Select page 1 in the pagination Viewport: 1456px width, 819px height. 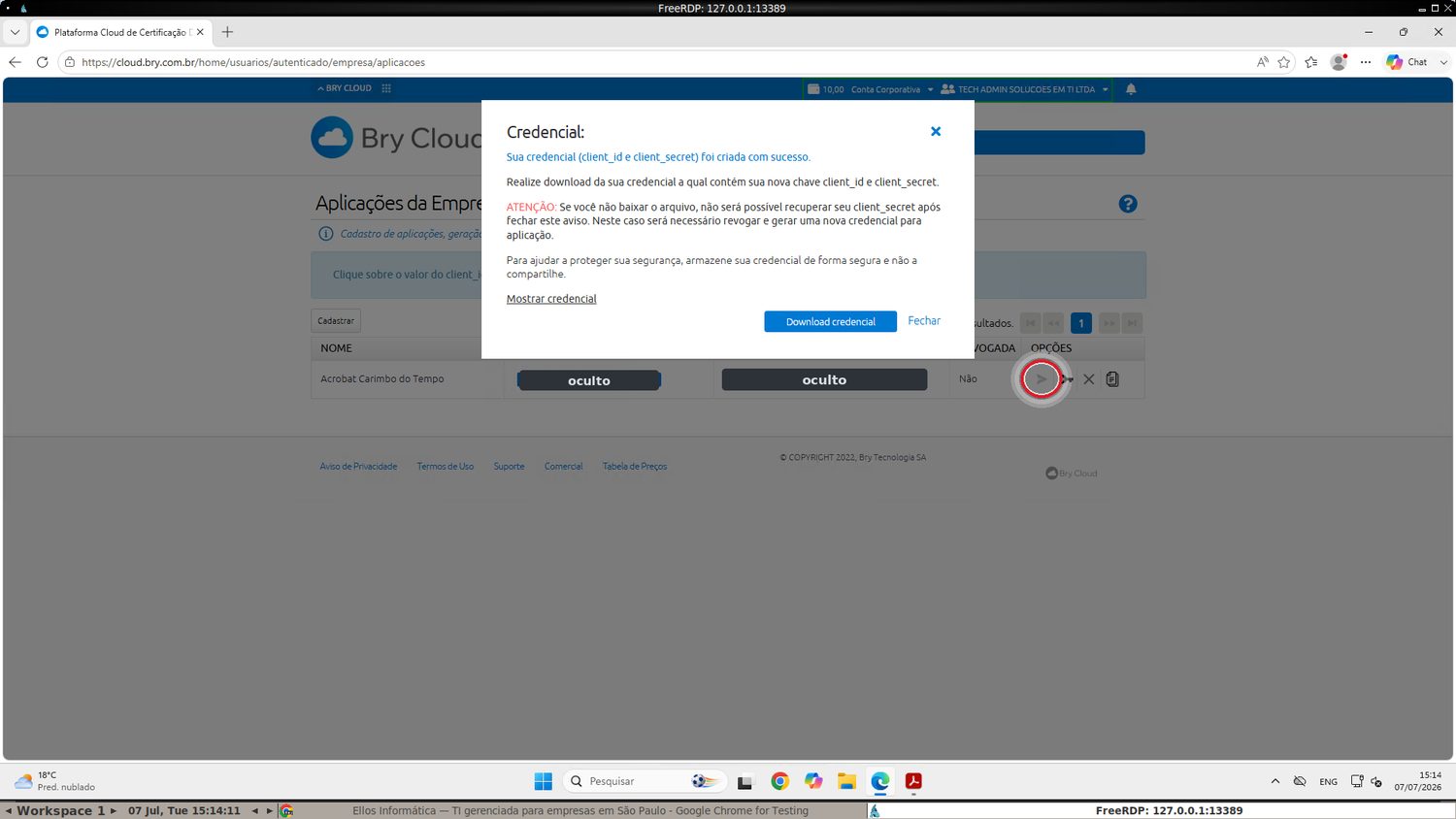coord(1080,323)
